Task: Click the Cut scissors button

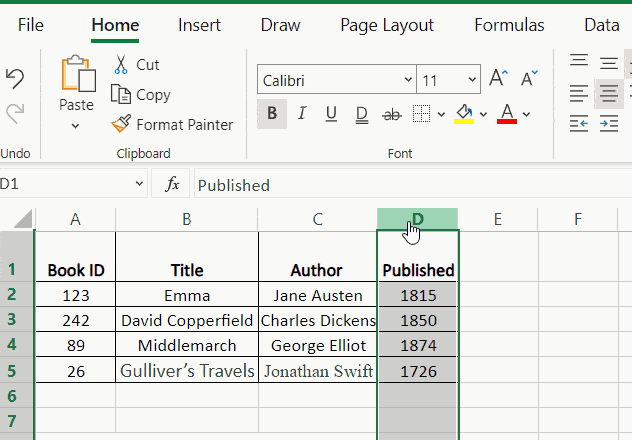Action: tap(135, 64)
